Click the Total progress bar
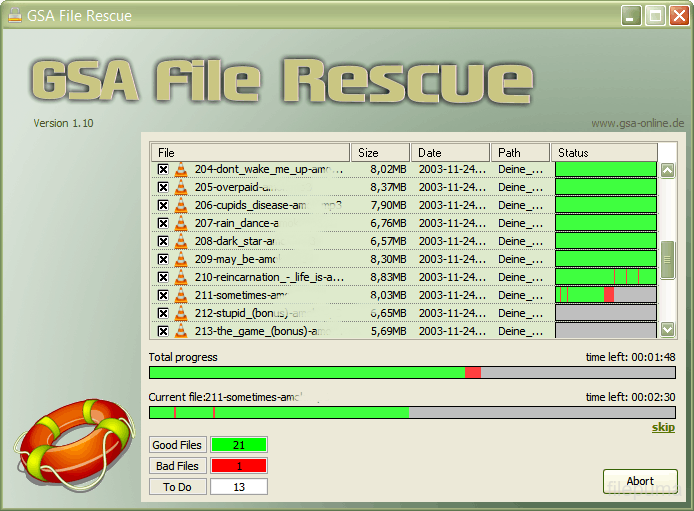Viewport: 694px width, 511px height. (x=412, y=372)
